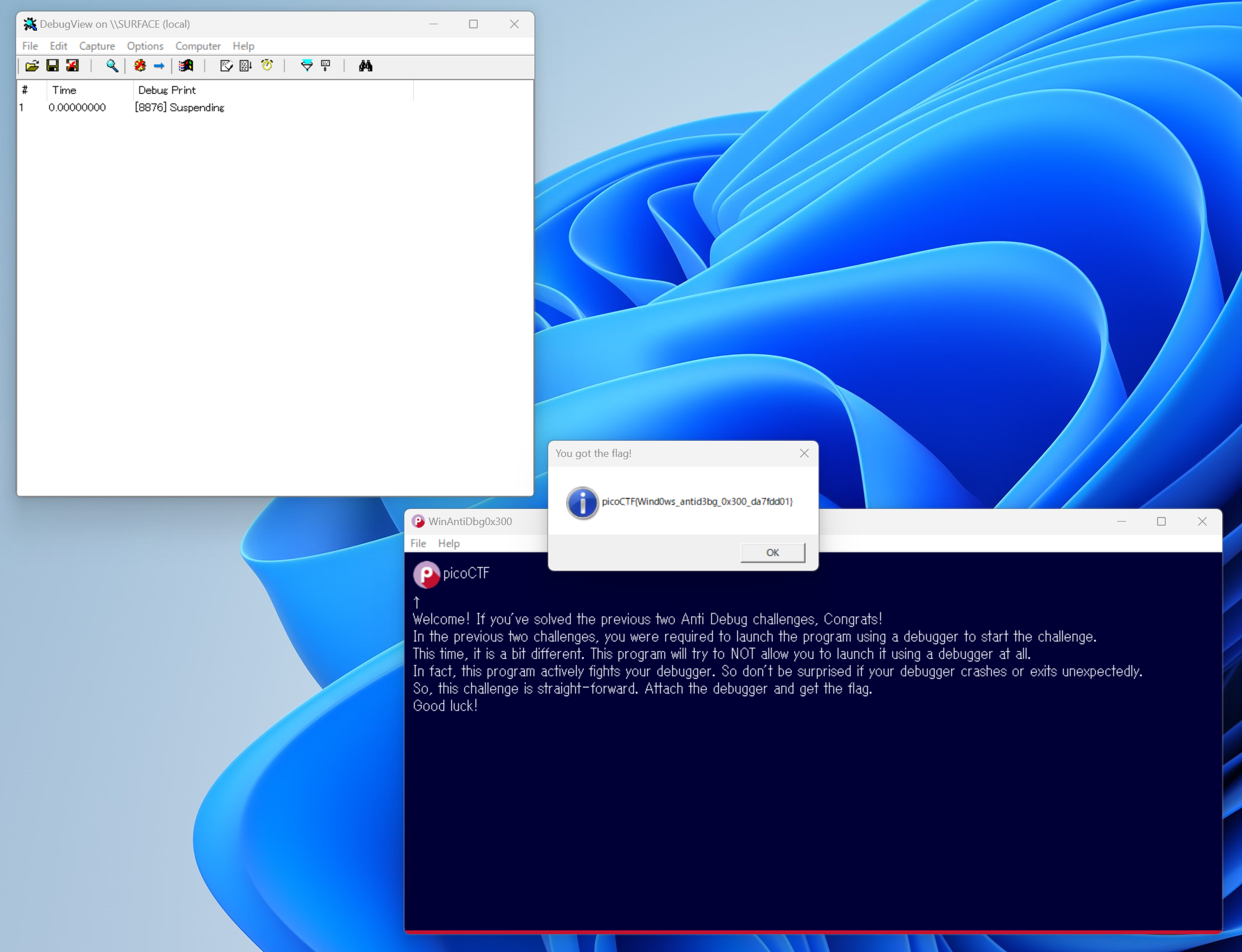The width and height of the screenshot is (1242, 952).
Task: Open the Computer menu in DebugView
Action: [198, 46]
